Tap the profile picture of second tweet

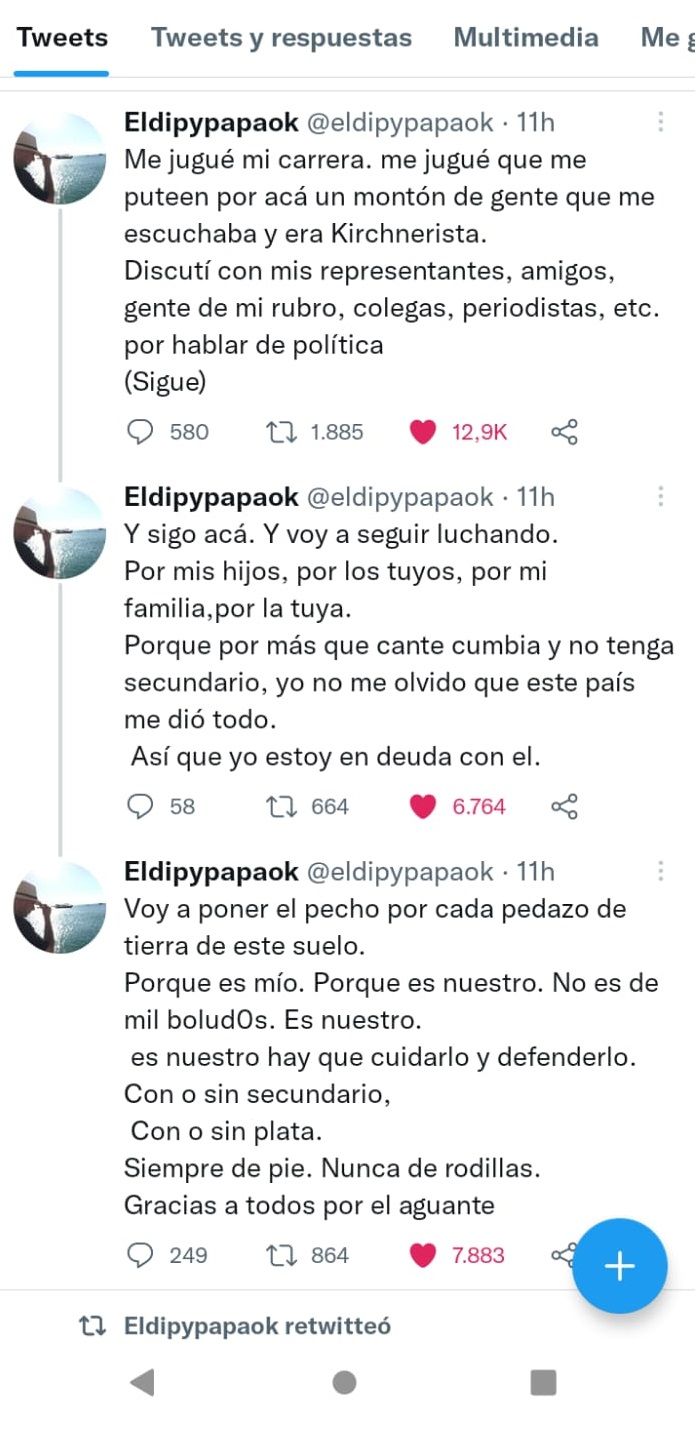point(60,533)
